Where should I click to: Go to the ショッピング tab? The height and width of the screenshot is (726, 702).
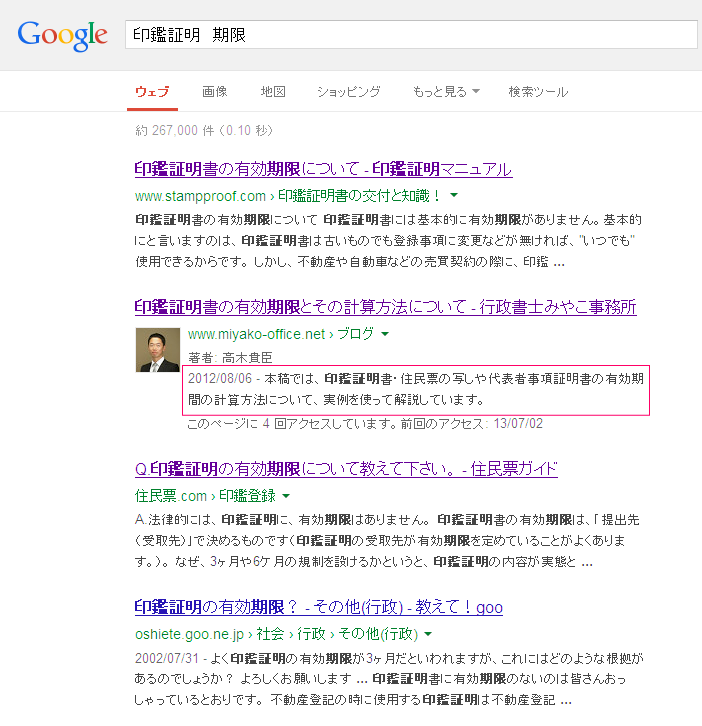(348, 92)
